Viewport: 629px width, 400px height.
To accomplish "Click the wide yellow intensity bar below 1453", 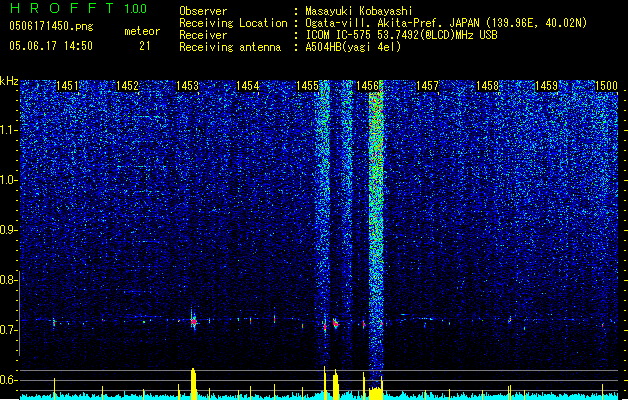I will click(x=194, y=384).
